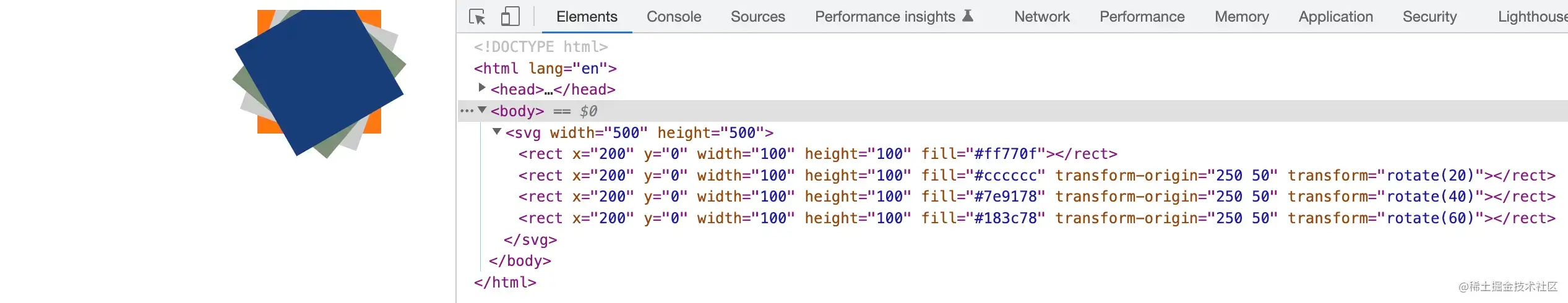Click the dark blue rotated square
This screenshot has width=1568, height=303.
(x=319, y=80)
